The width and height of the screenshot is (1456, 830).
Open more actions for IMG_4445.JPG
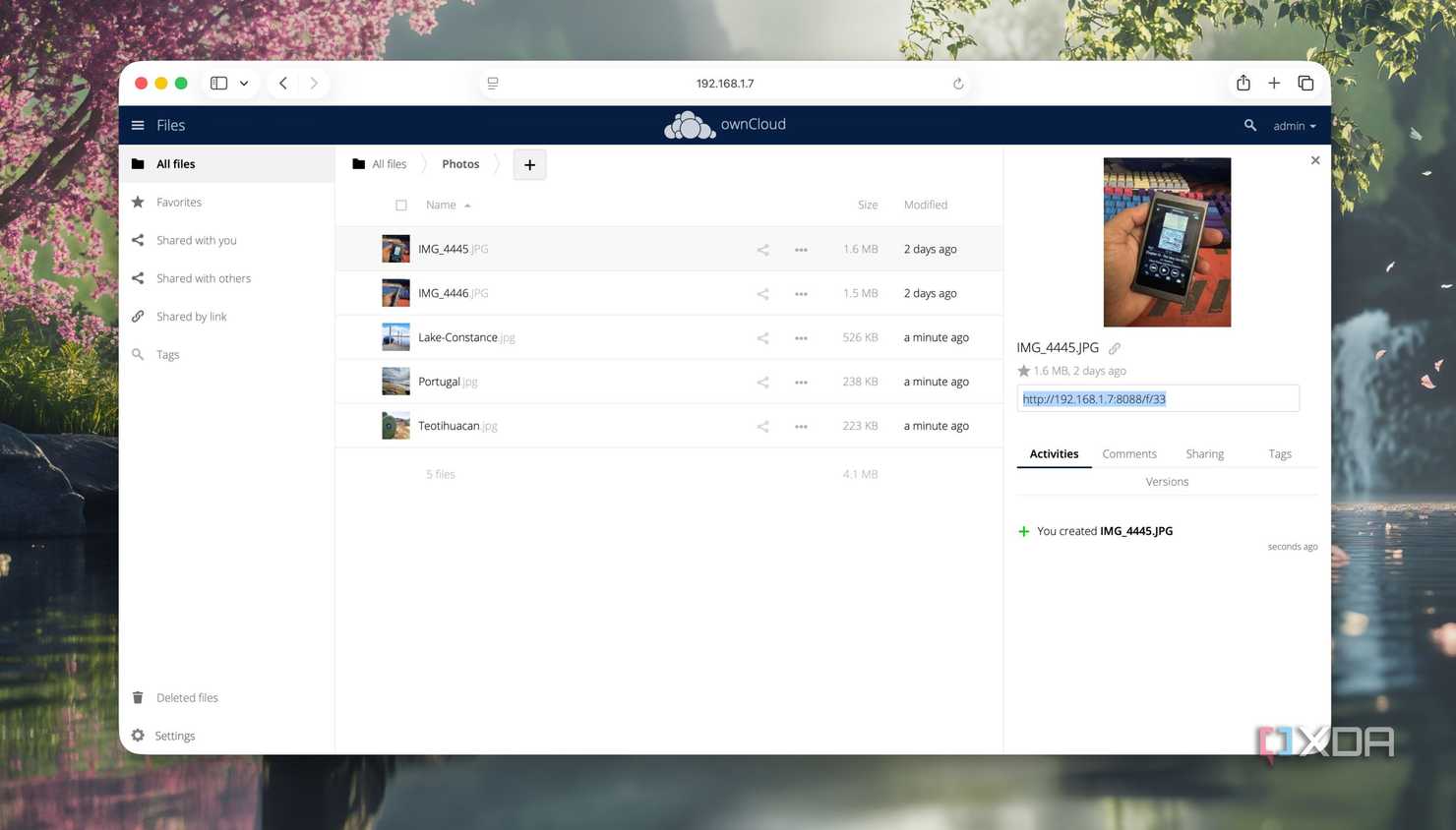801,250
